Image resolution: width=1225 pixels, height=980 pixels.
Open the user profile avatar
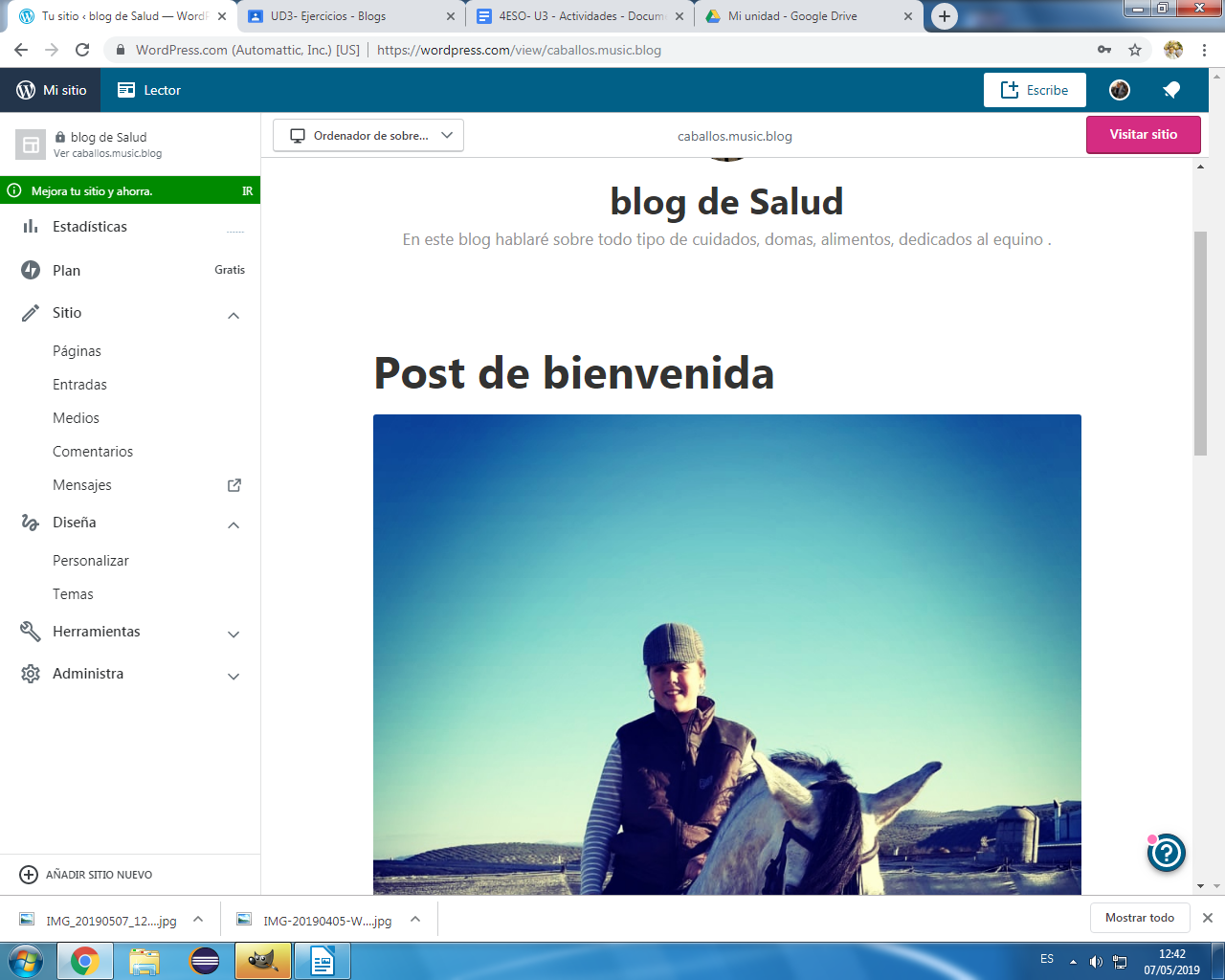coord(1120,90)
